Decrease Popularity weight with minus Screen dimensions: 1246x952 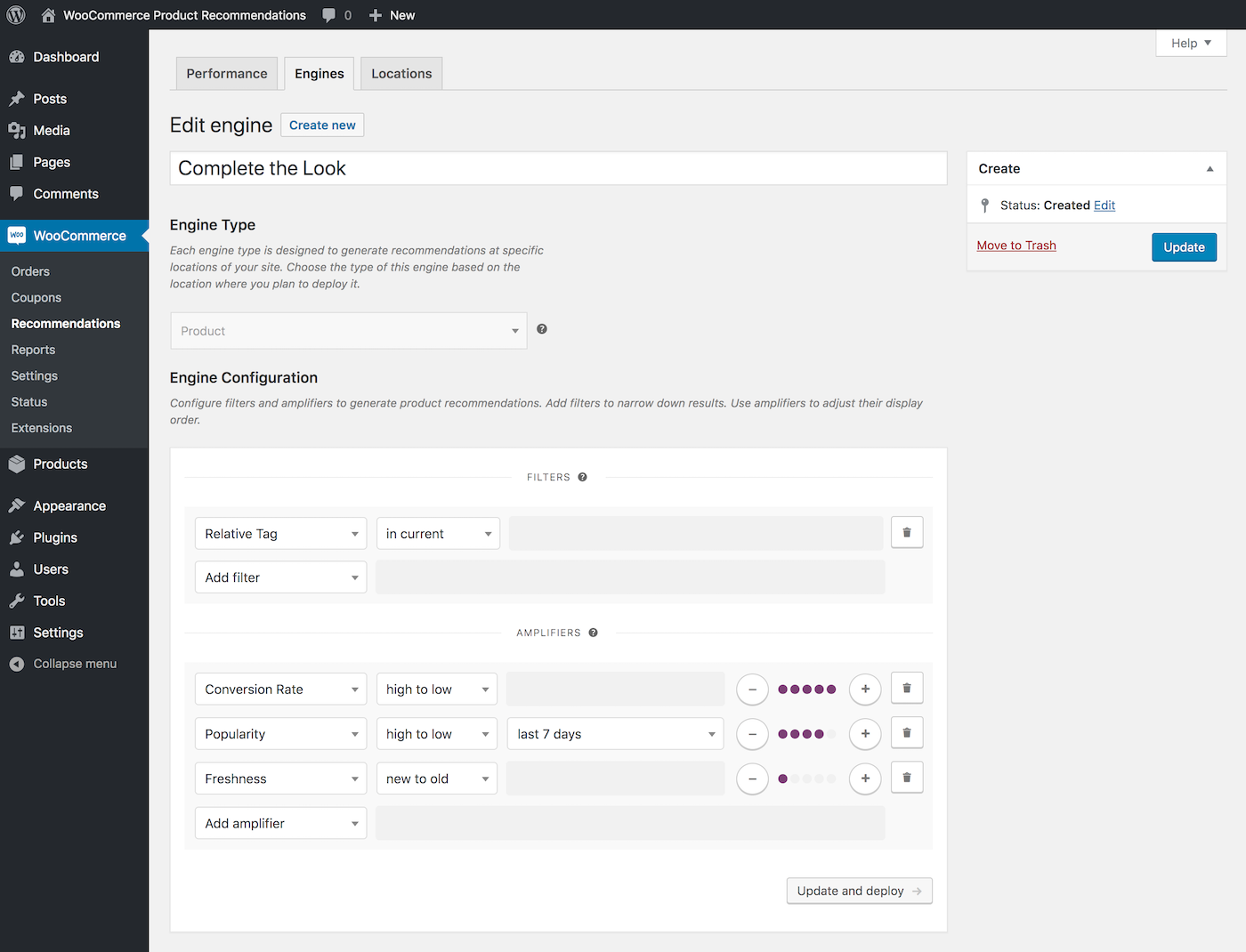(x=752, y=734)
